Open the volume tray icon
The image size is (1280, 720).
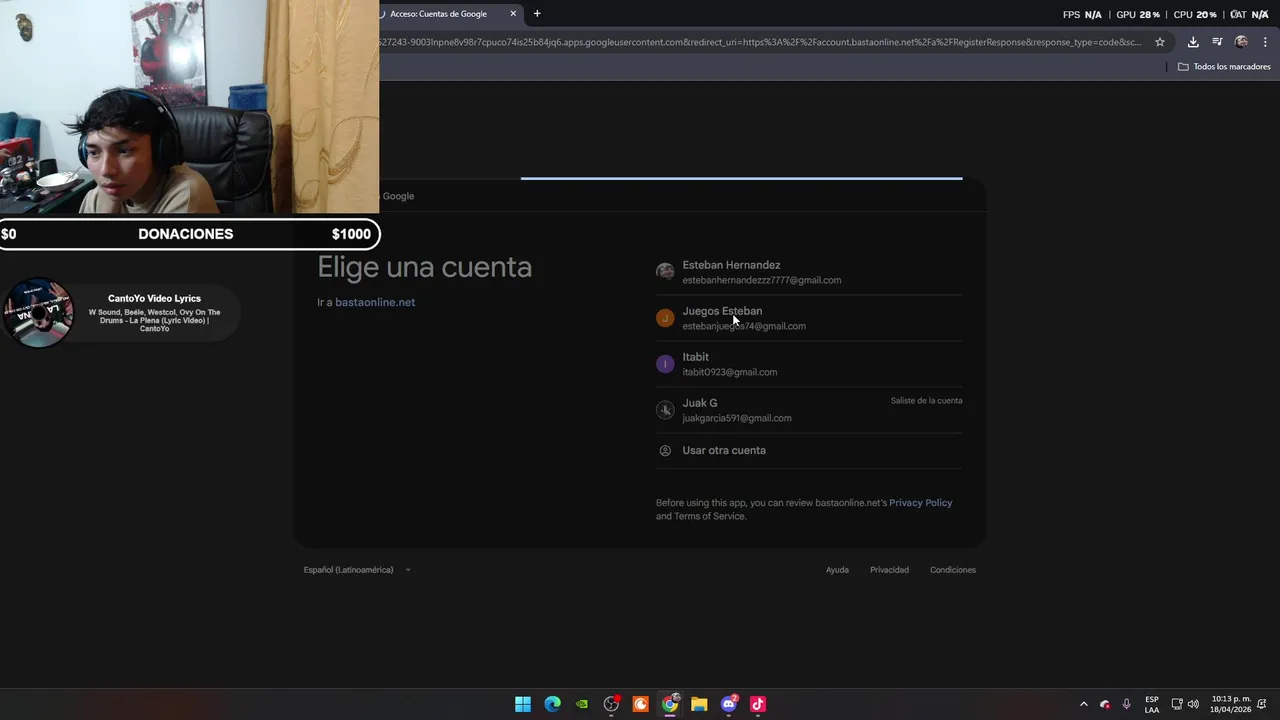pos(1193,704)
